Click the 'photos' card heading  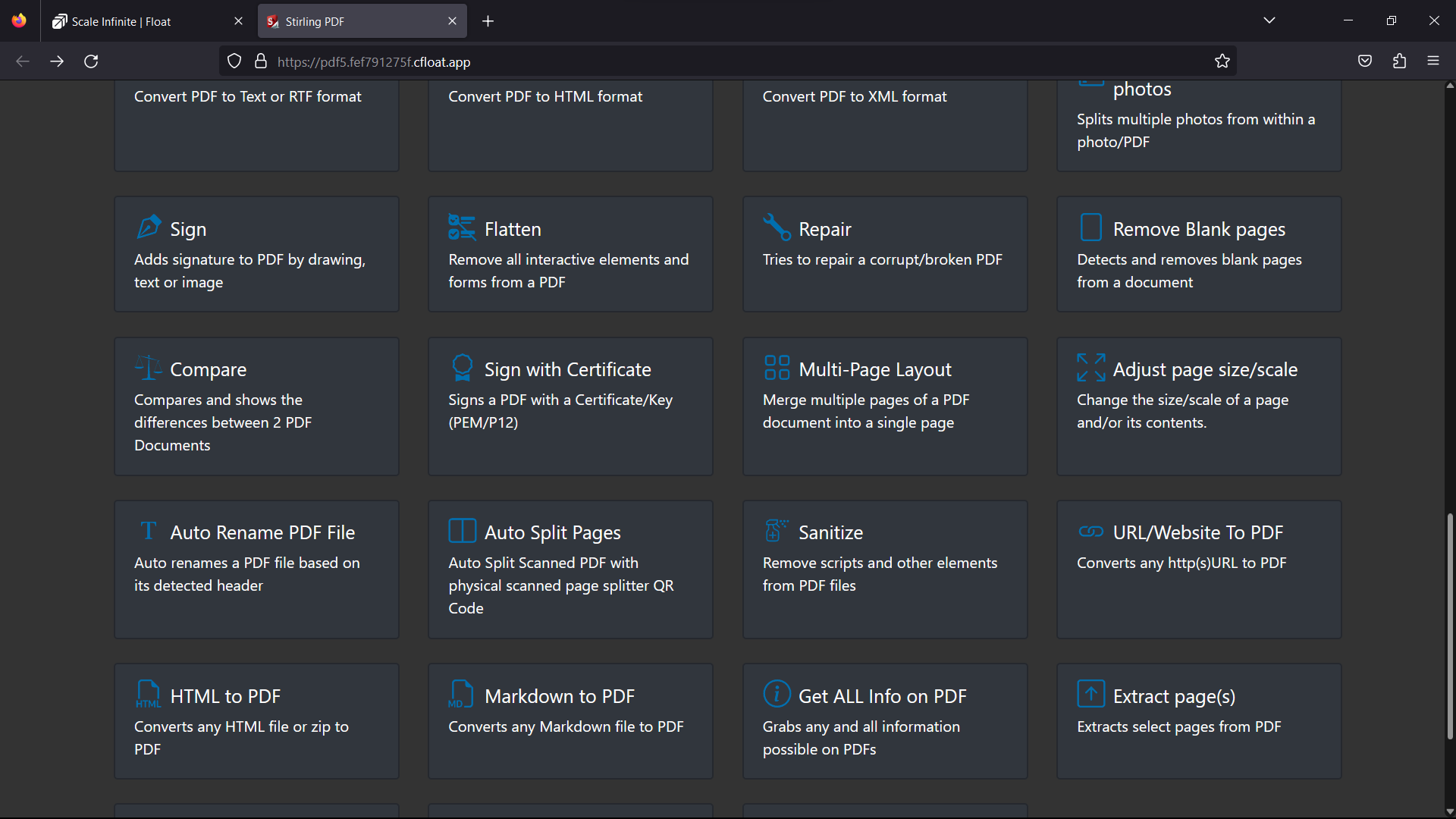pos(1141,89)
